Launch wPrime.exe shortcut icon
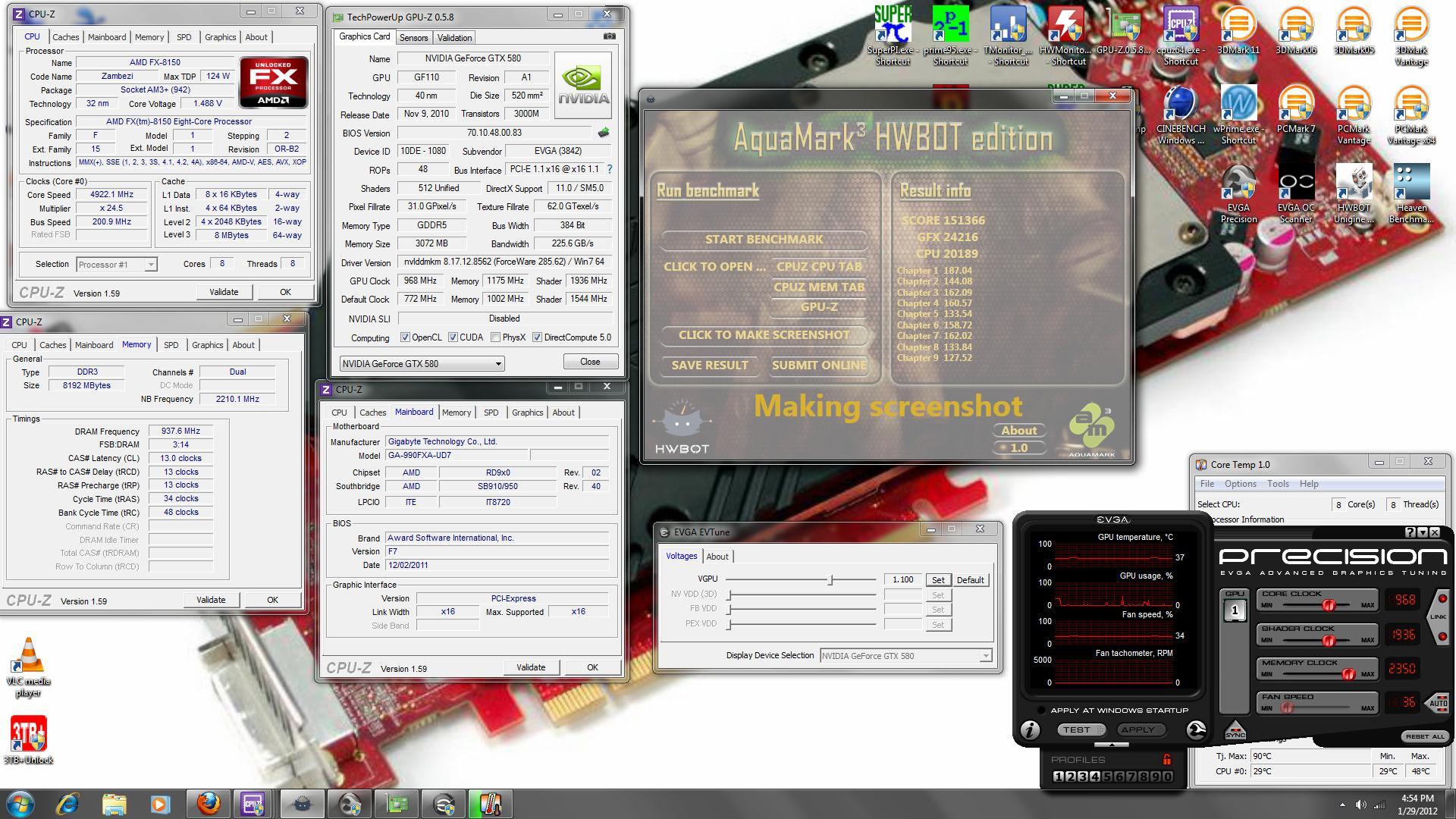The width and height of the screenshot is (1456, 819). pos(1238,115)
